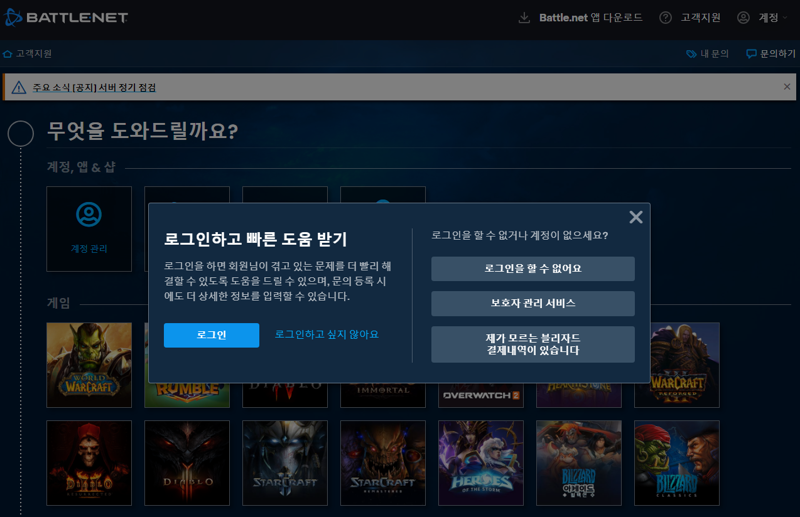Go to the 고객지원 breadcrumb link
The height and width of the screenshot is (517, 800).
[x=34, y=54]
